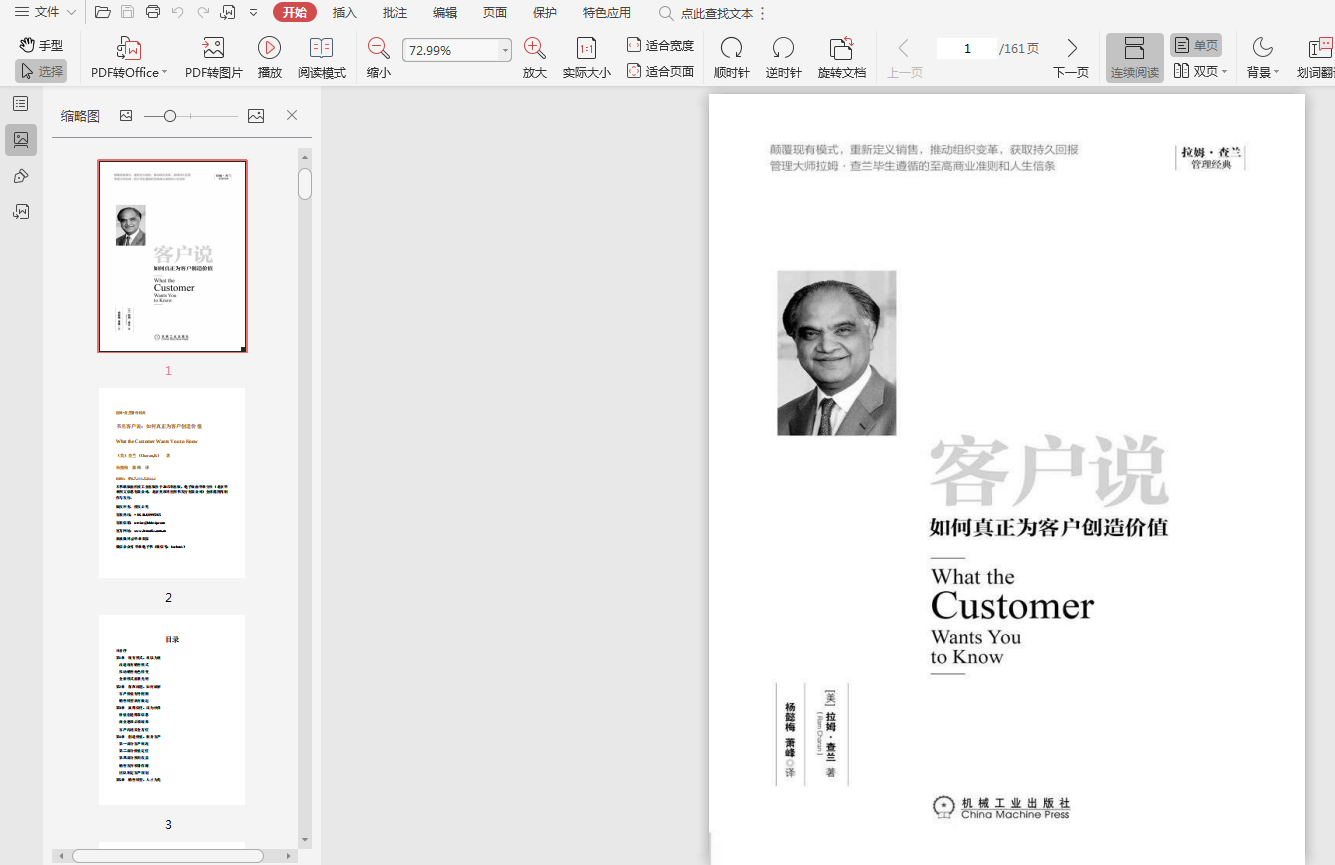The image size is (1335, 865).
Task: Click the export icon beside redo
Action: [x=228, y=13]
